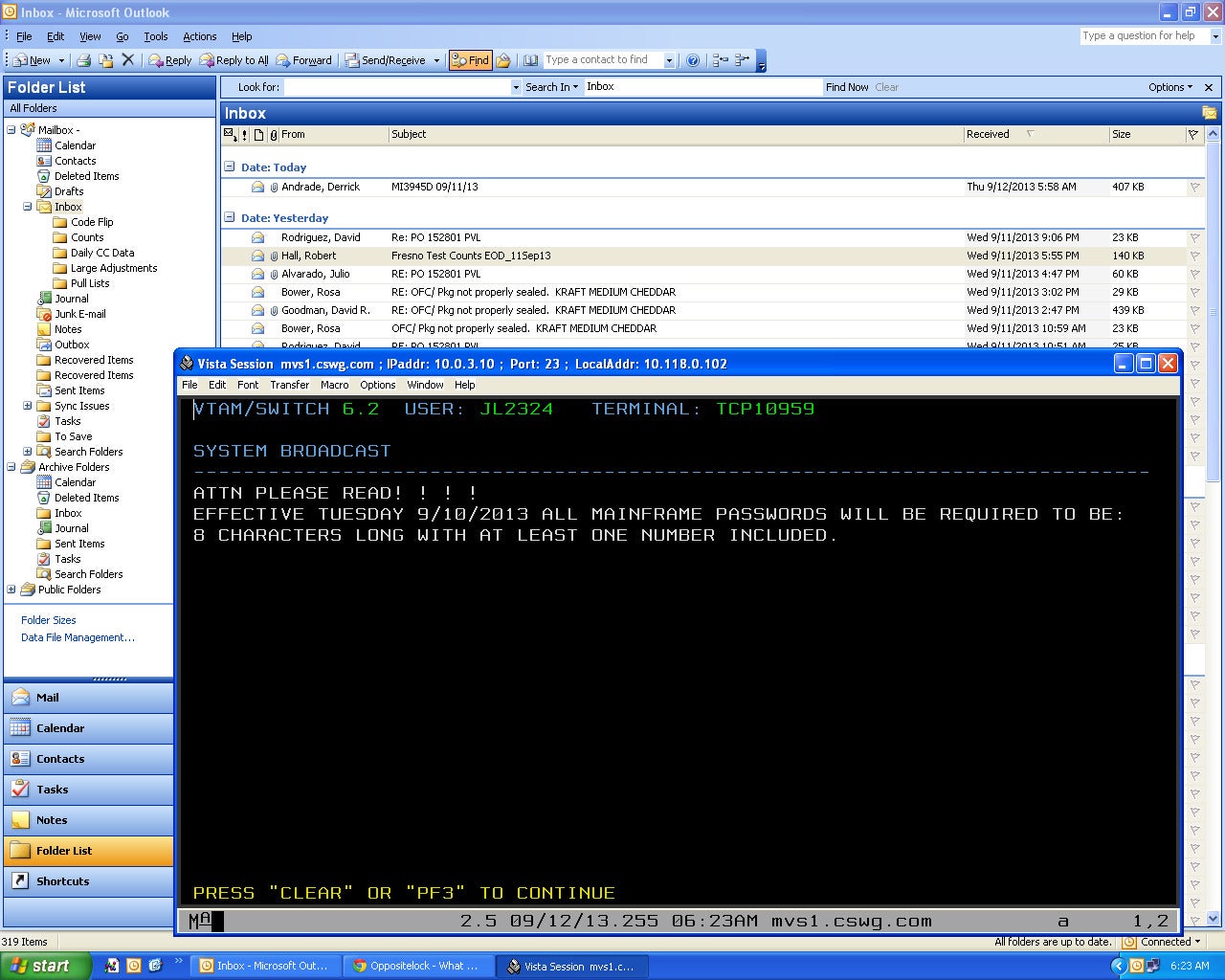Sort by the attachment paperclip column header
The width and height of the screenshot is (1225, 980).
pyautogui.click(x=274, y=135)
